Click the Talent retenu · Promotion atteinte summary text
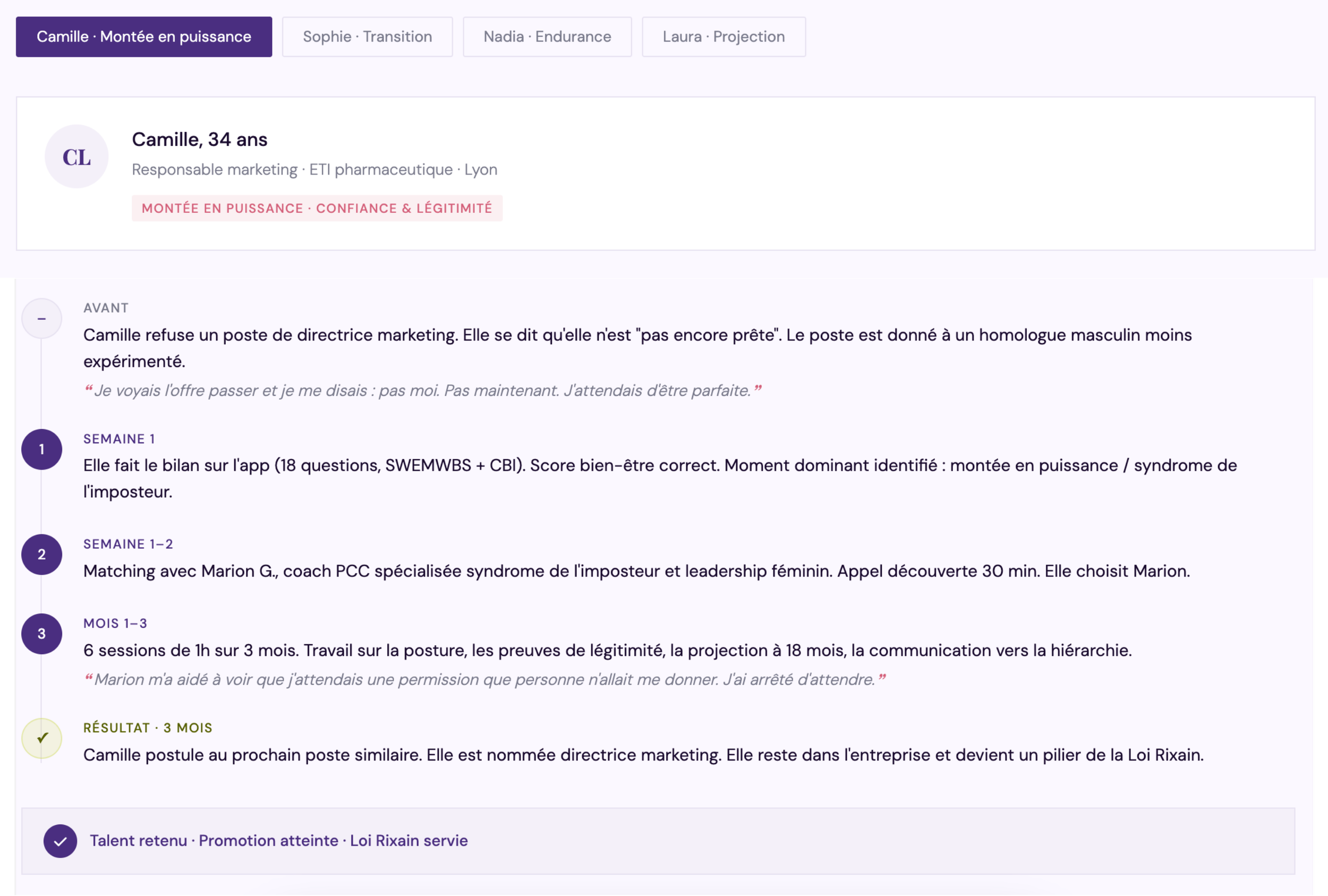This screenshot has height=896, width=1328. point(278,841)
